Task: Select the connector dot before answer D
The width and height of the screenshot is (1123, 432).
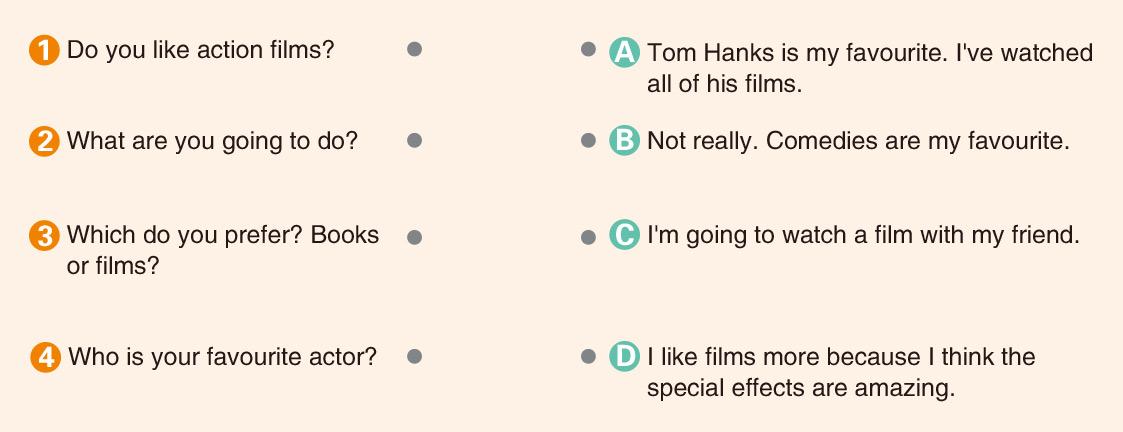Action: (x=588, y=356)
